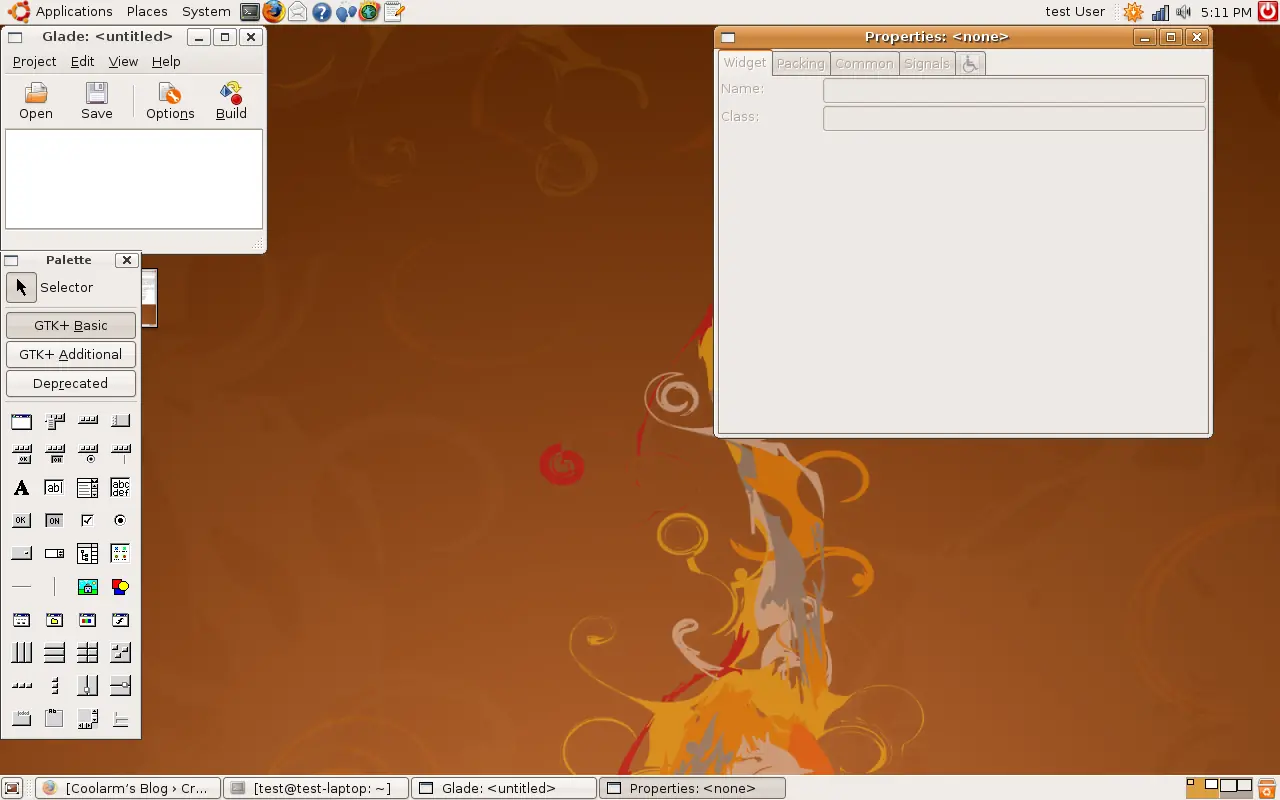This screenshot has height=800, width=1280.
Task: Select the Toolbar widget icon
Action: click(x=88, y=421)
